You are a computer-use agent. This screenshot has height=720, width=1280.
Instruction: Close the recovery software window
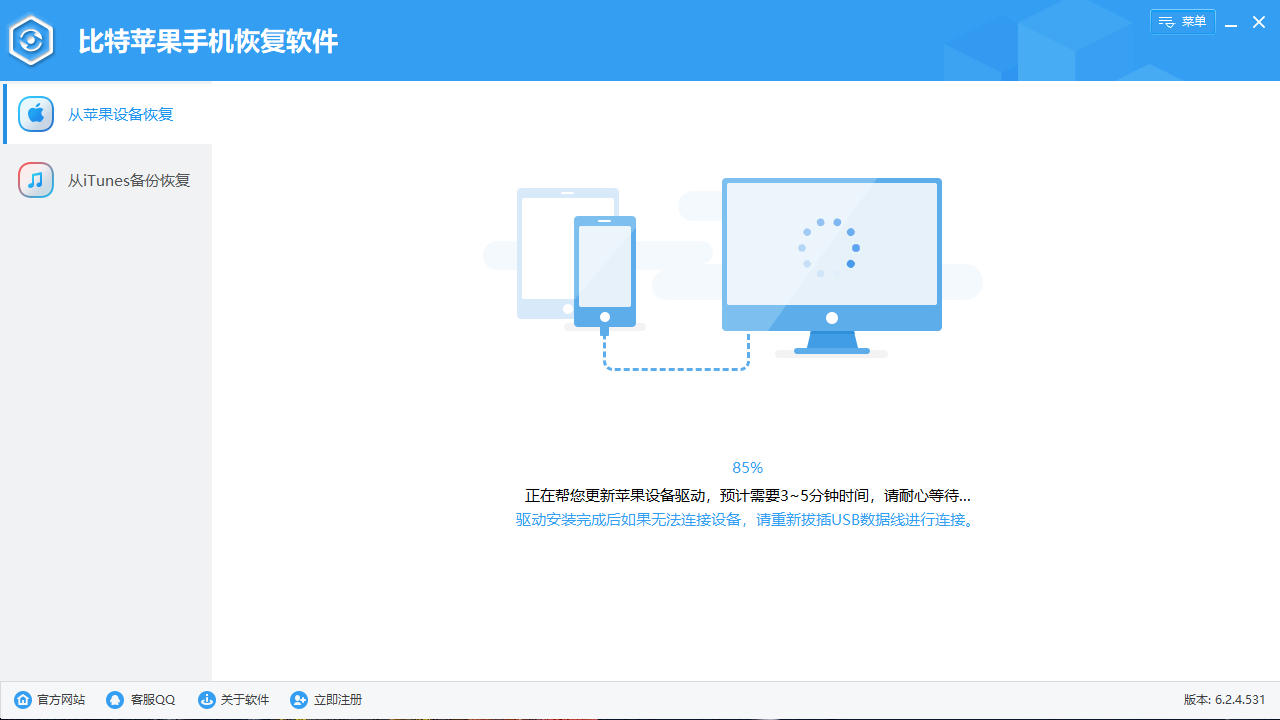tap(1259, 22)
